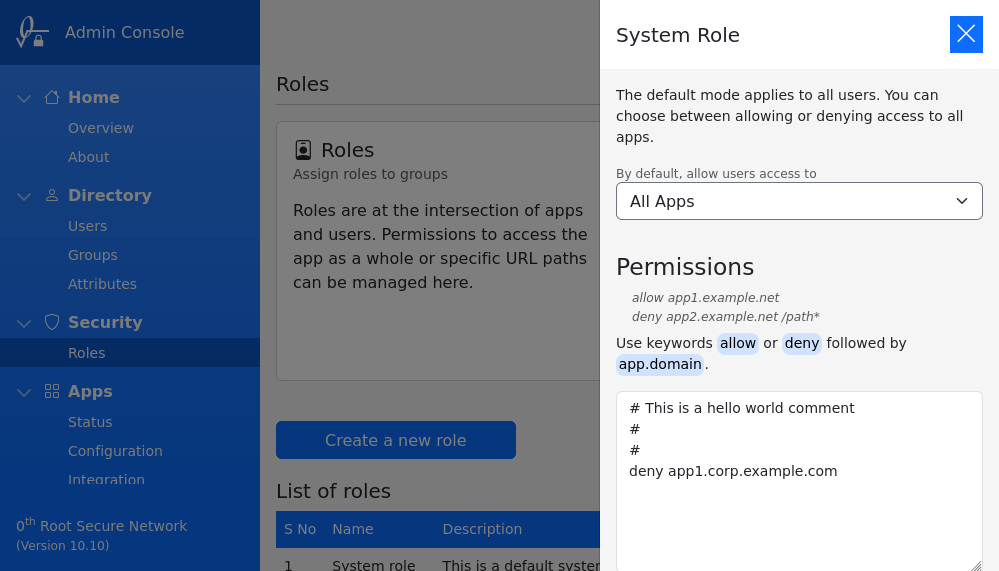This screenshot has width=999, height=571.
Task: Click the Directory person icon
Action: click(52, 195)
